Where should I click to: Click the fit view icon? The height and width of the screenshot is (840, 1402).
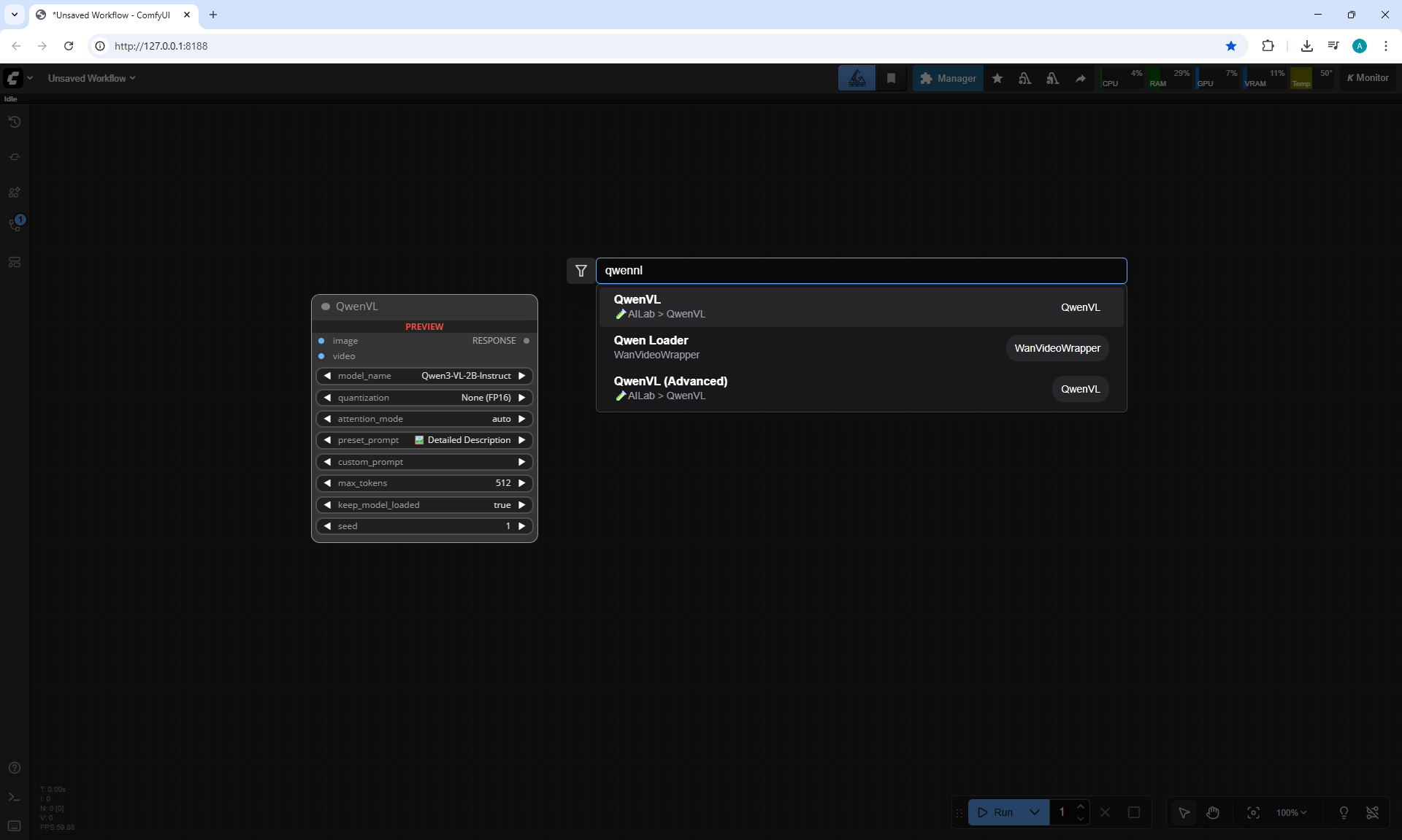[x=1253, y=812]
